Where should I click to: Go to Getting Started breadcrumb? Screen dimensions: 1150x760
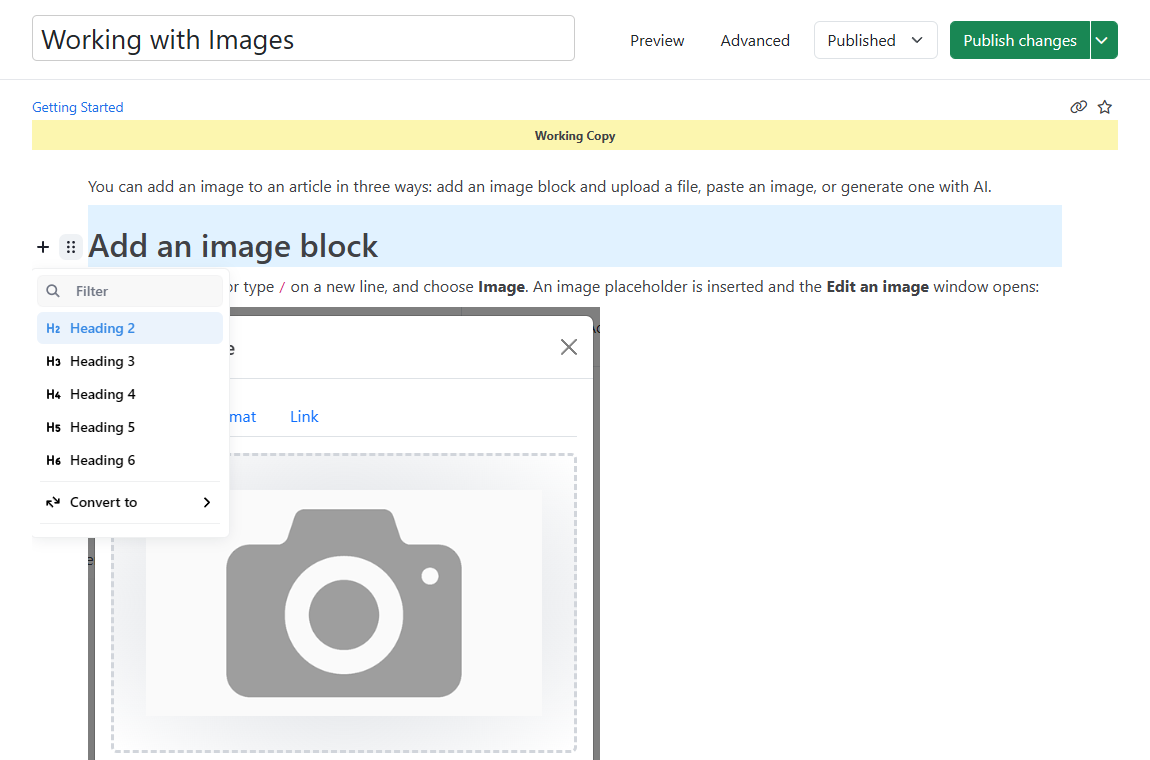point(78,107)
